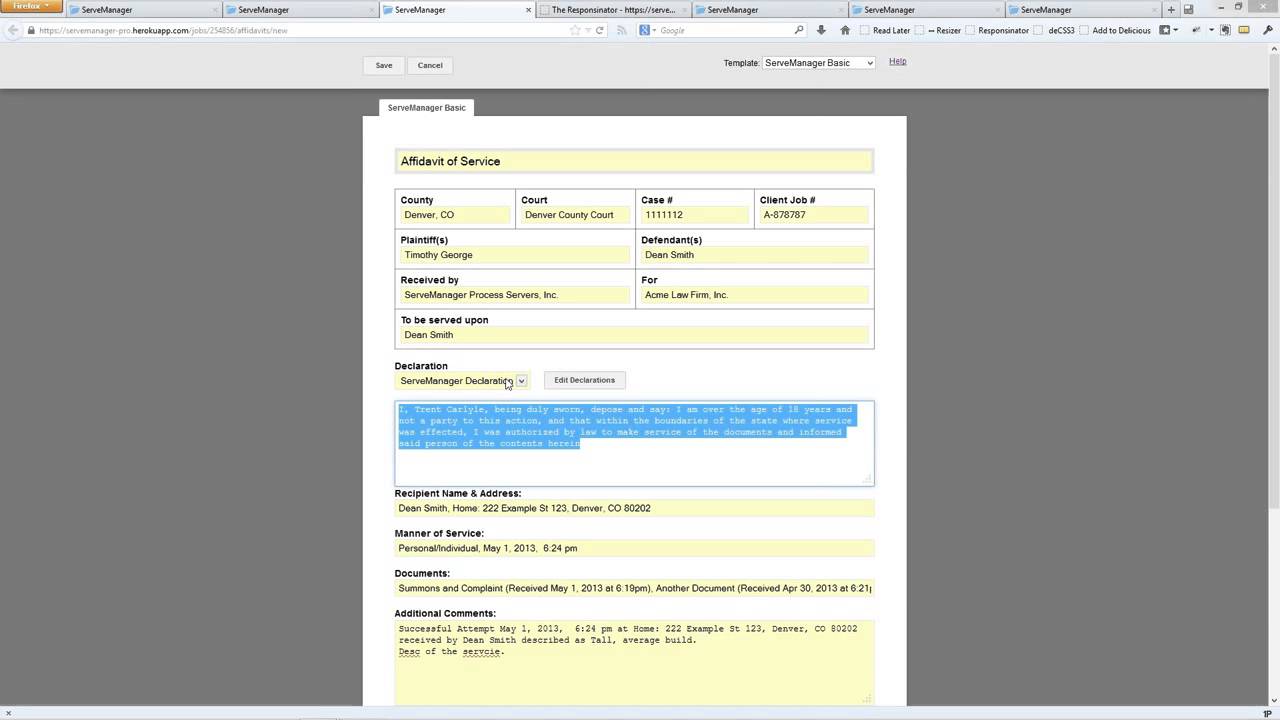Edit the Recipient Name & Address field

coord(634,508)
